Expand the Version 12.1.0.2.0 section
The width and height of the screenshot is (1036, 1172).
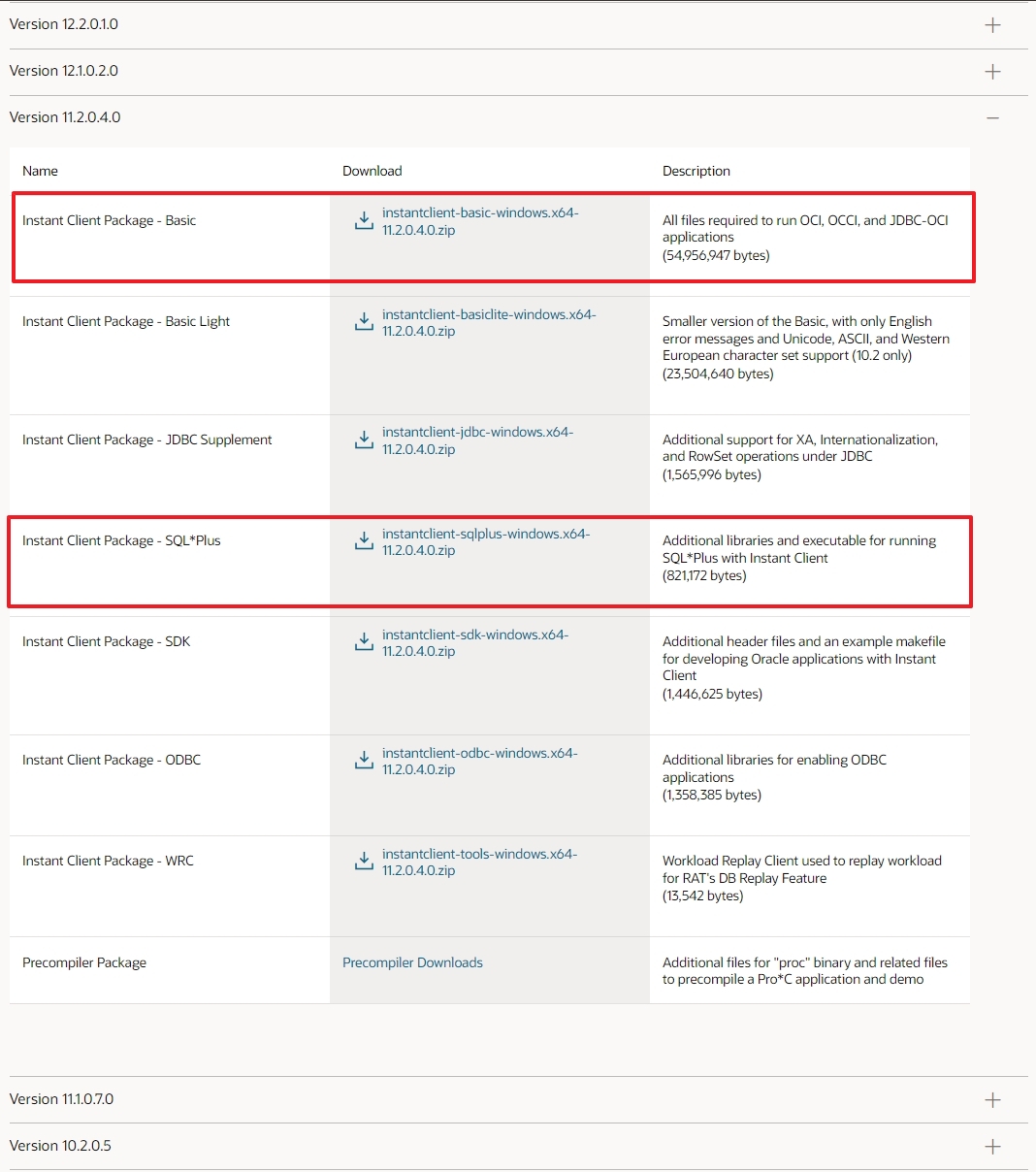point(991,71)
